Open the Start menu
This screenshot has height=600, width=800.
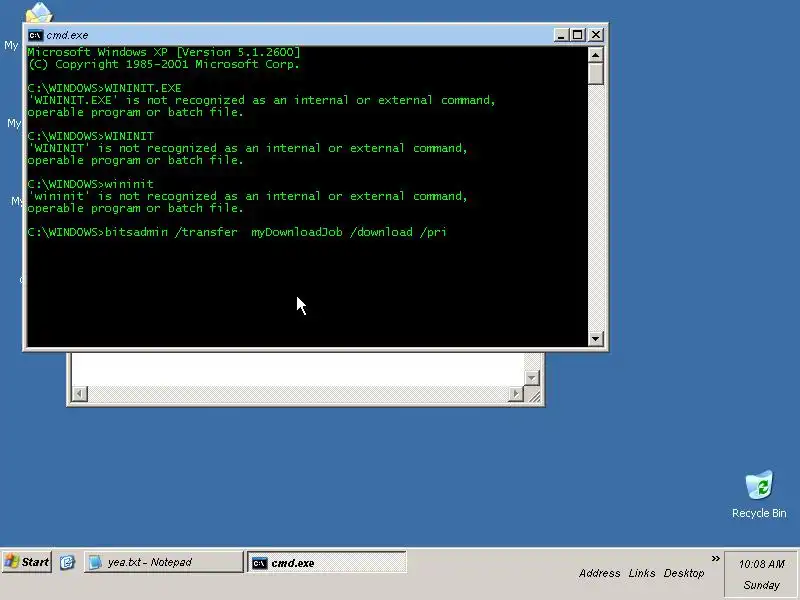tap(27, 562)
